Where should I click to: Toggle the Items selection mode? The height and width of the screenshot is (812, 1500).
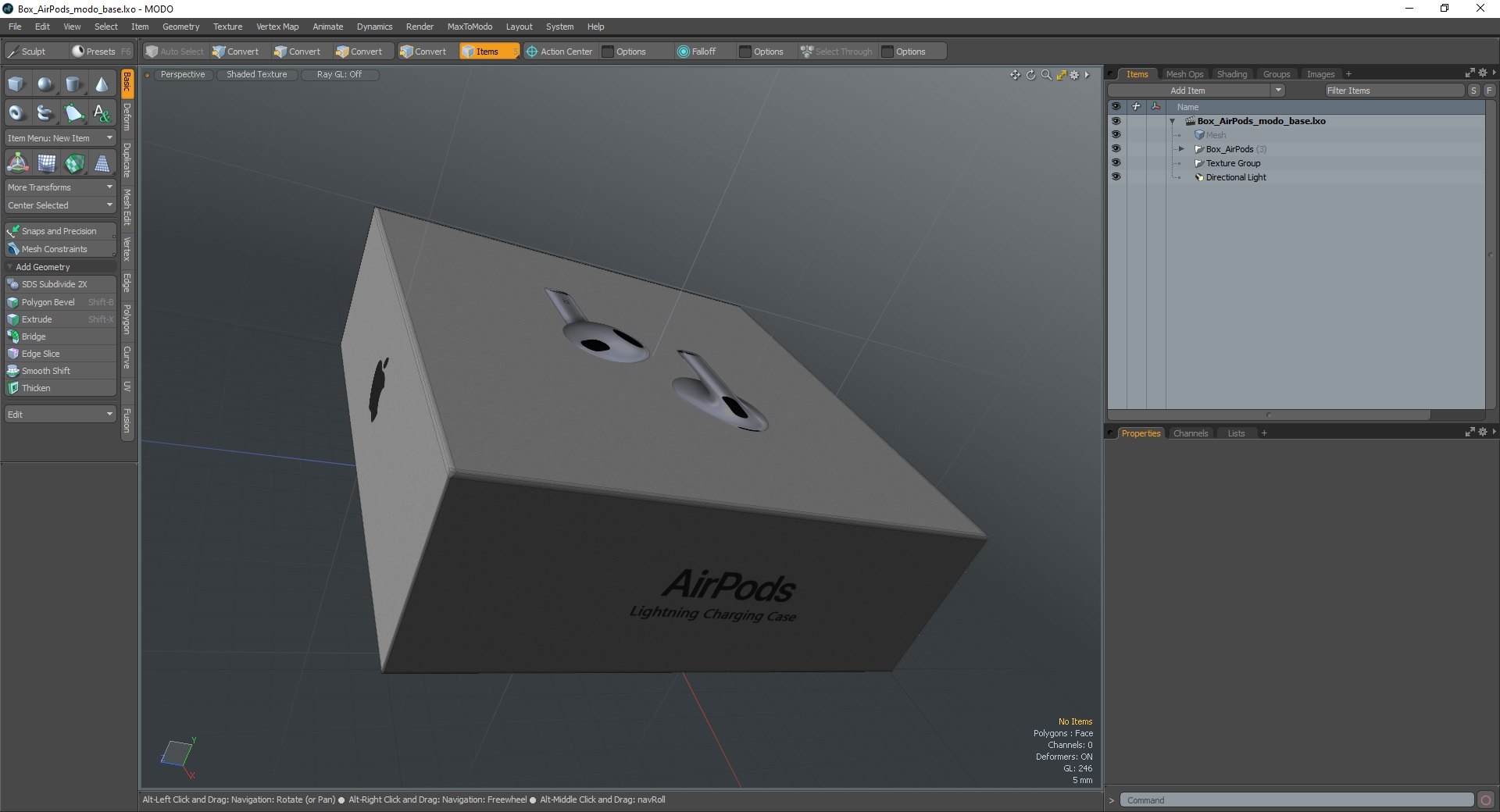(x=488, y=52)
